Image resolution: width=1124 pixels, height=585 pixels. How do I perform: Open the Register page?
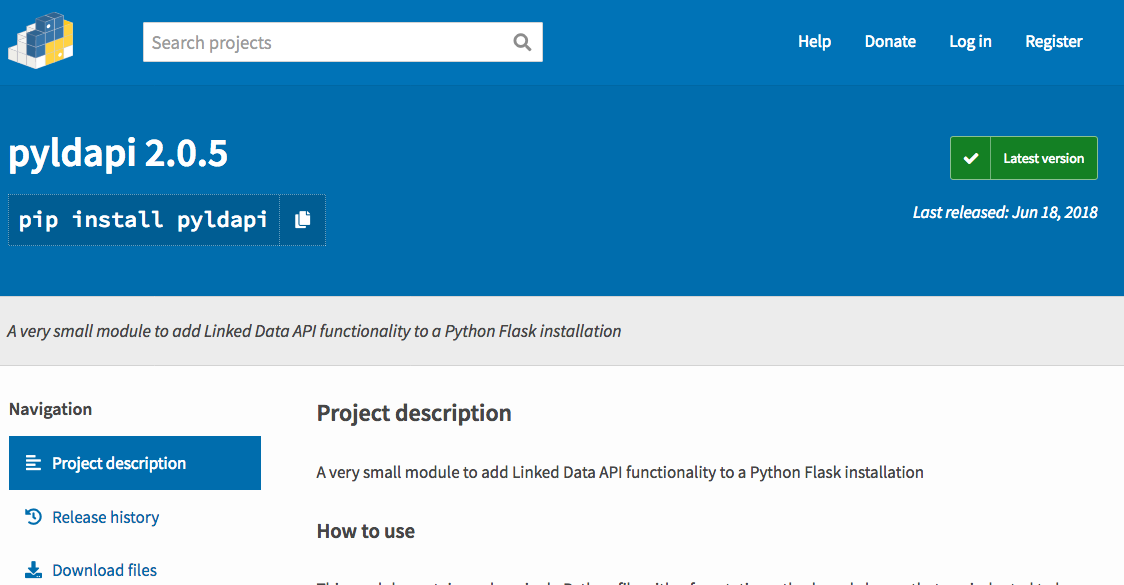coord(1054,42)
